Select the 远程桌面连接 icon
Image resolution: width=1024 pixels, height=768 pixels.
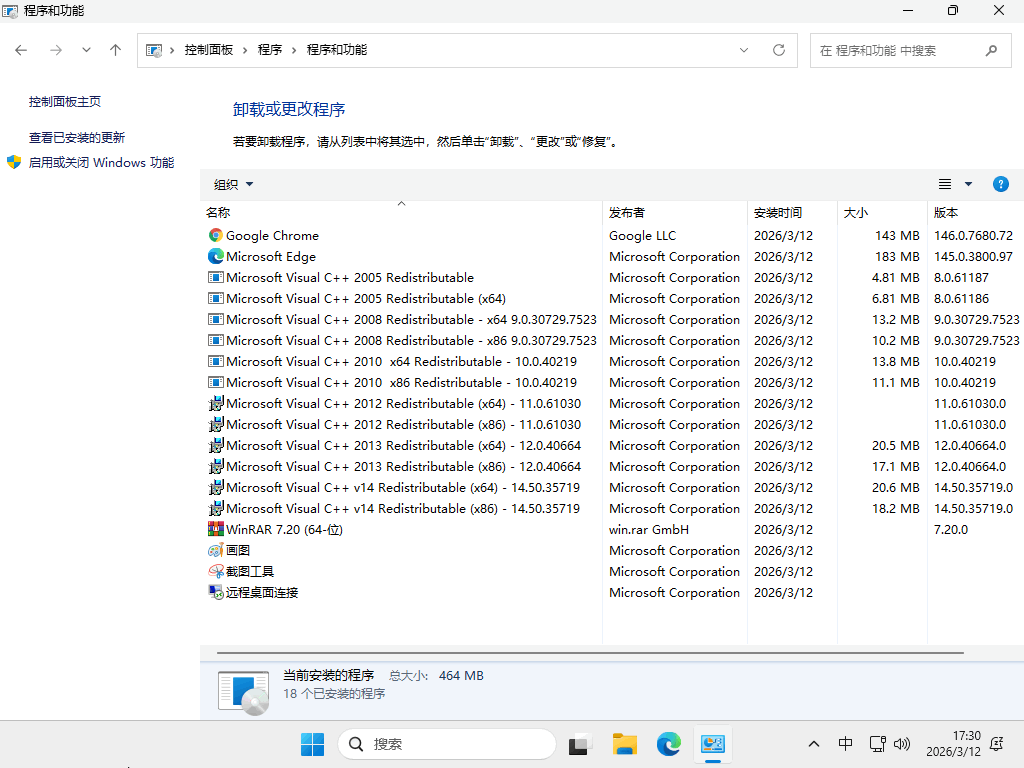pos(216,593)
